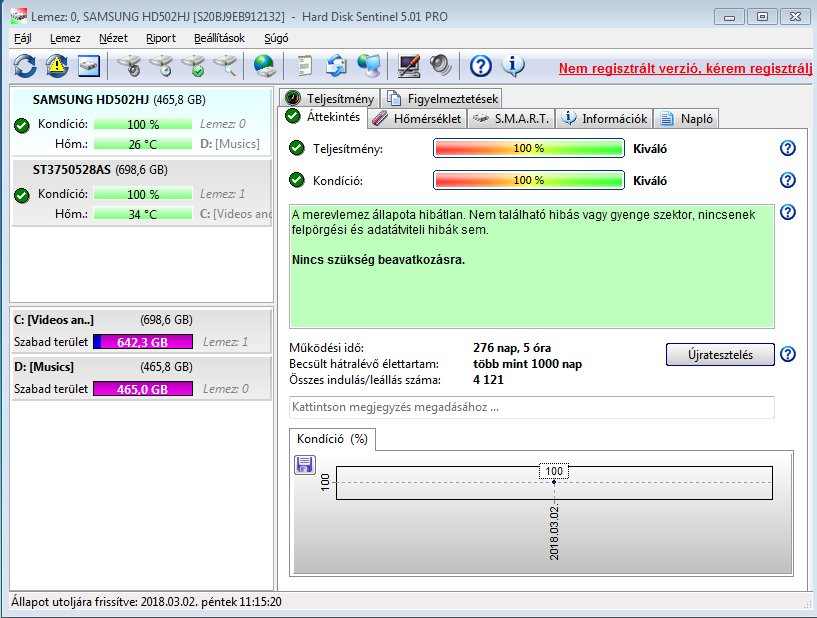This screenshot has height=618, width=817.
Task: Select the SAMSUNG HD502HJ disk entry
Action: (141, 121)
